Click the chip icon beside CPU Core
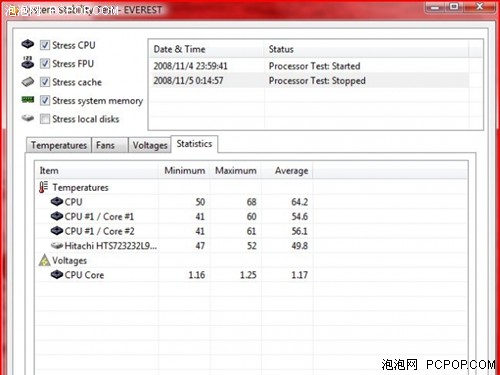The height and width of the screenshot is (375, 500). coord(57,275)
